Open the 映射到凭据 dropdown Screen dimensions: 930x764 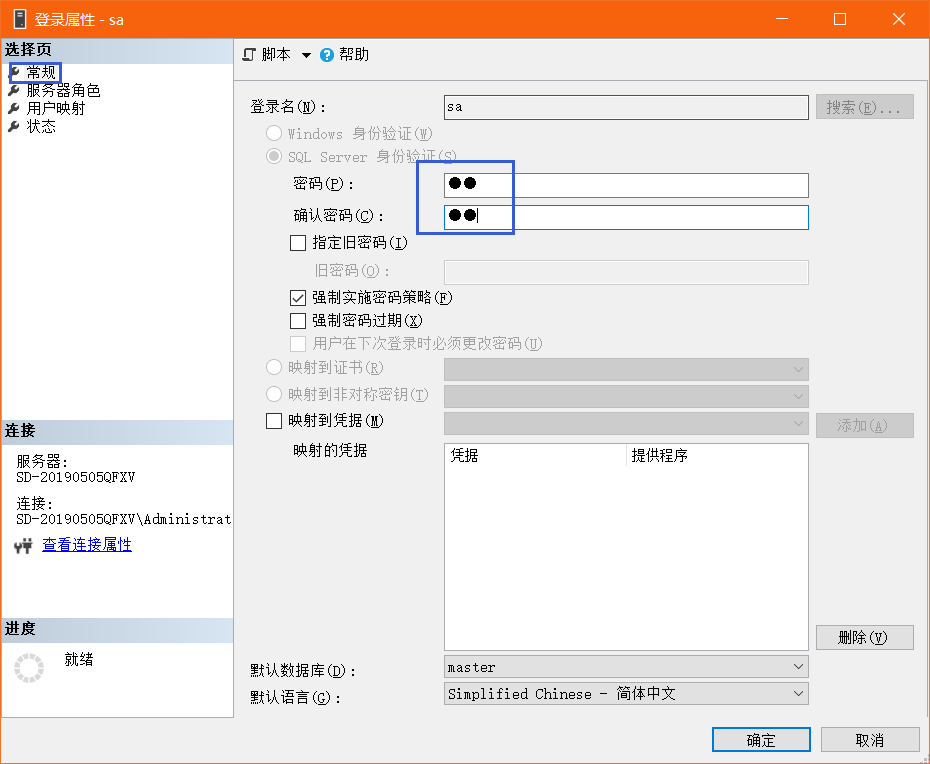pyautogui.click(x=626, y=424)
